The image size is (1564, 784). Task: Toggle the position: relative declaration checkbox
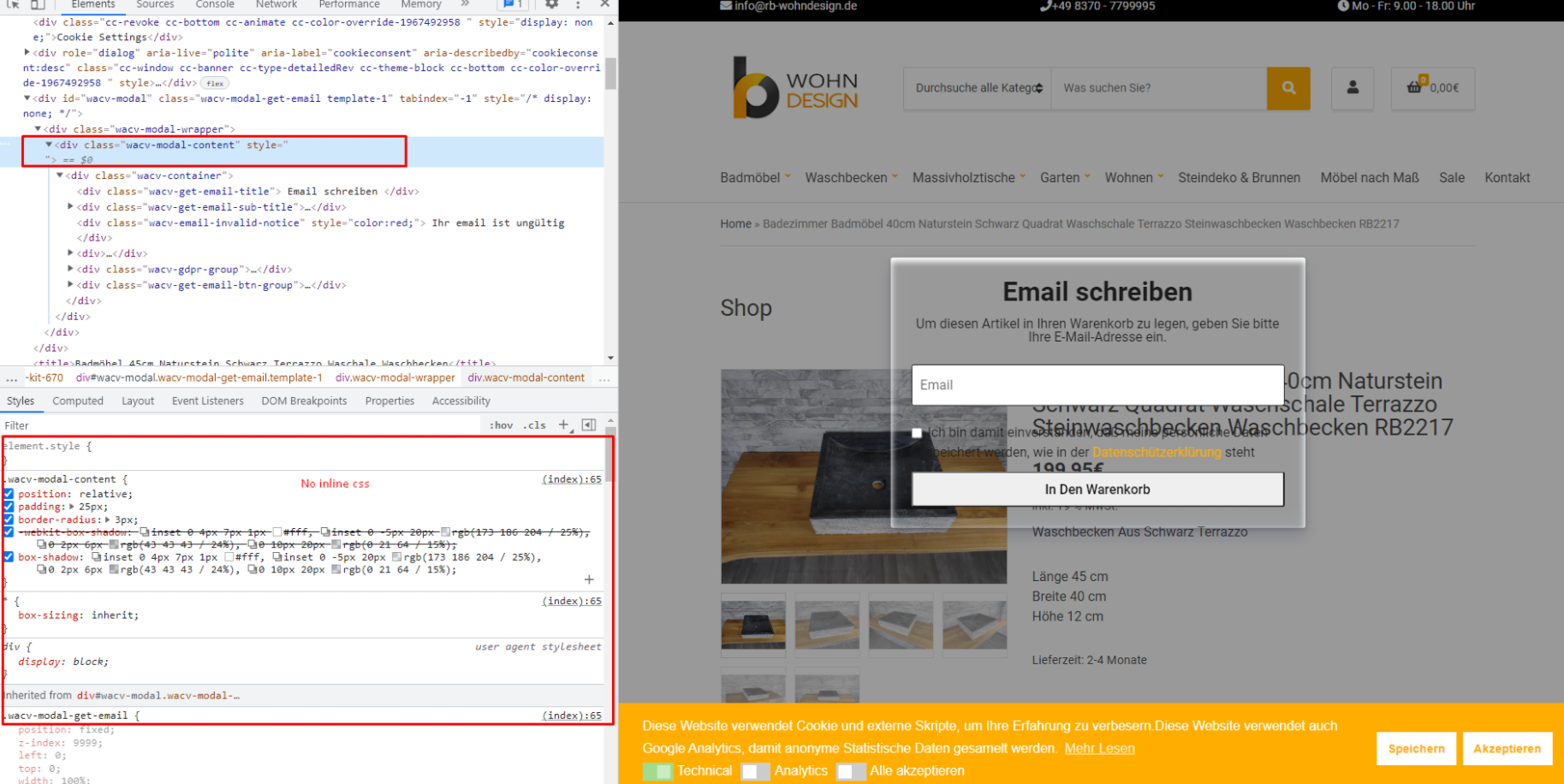(9, 494)
